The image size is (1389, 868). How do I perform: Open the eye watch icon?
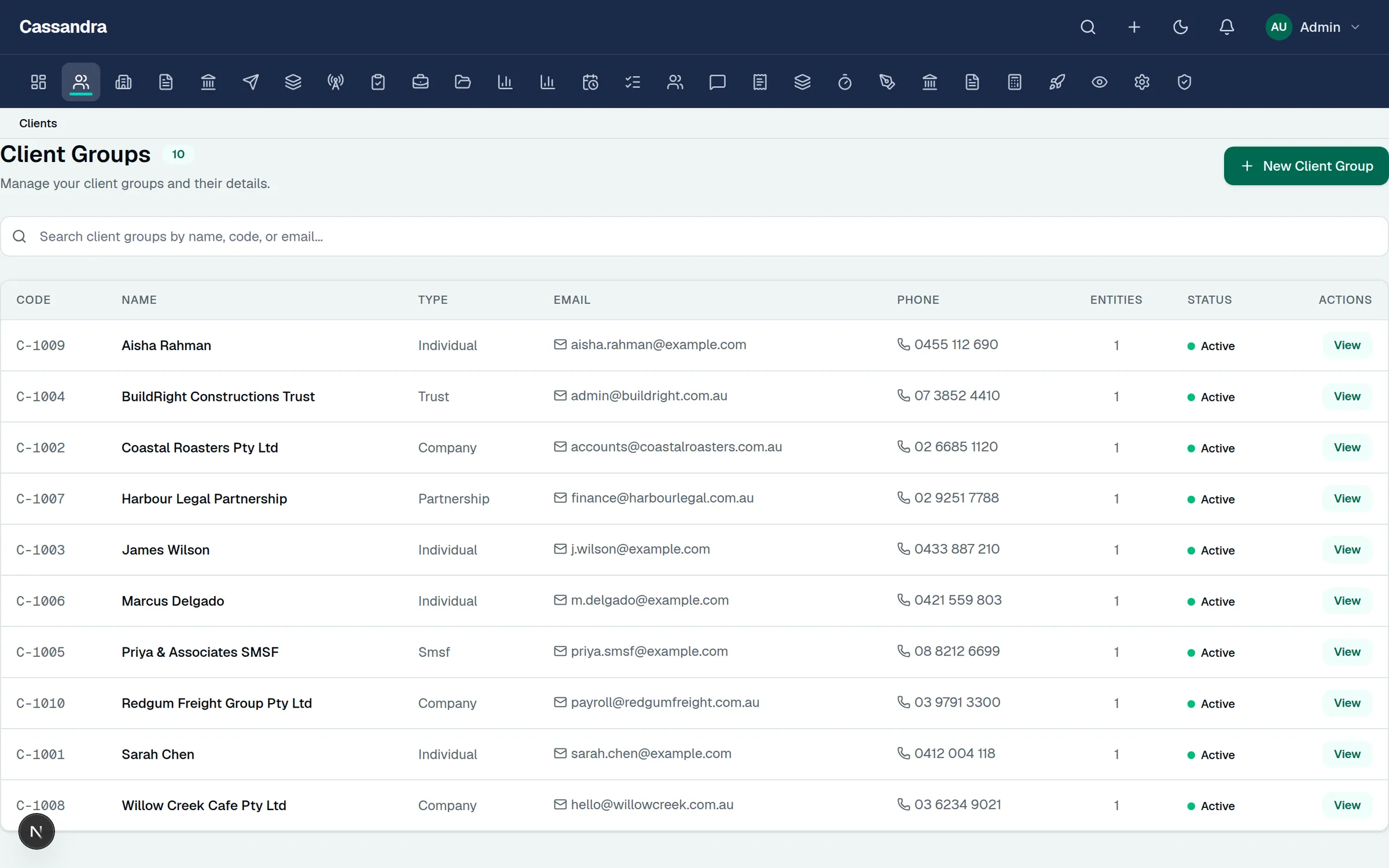[x=1100, y=82]
